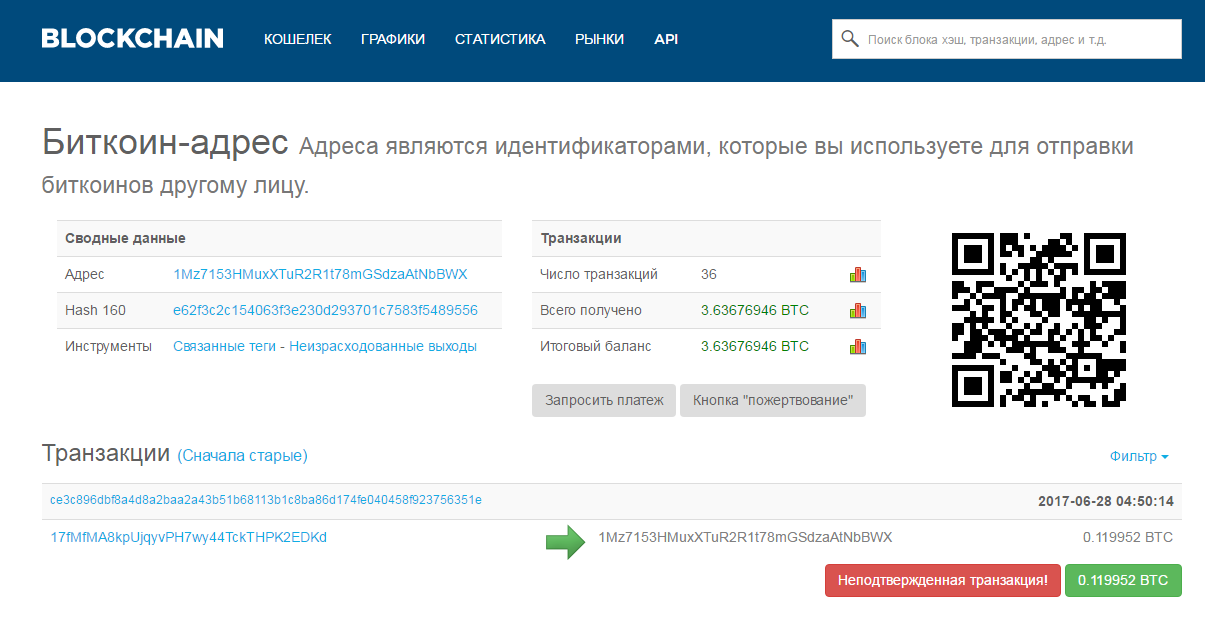Open the Графики menu item
The width and height of the screenshot is (1205, 619).
click(393, 39)
